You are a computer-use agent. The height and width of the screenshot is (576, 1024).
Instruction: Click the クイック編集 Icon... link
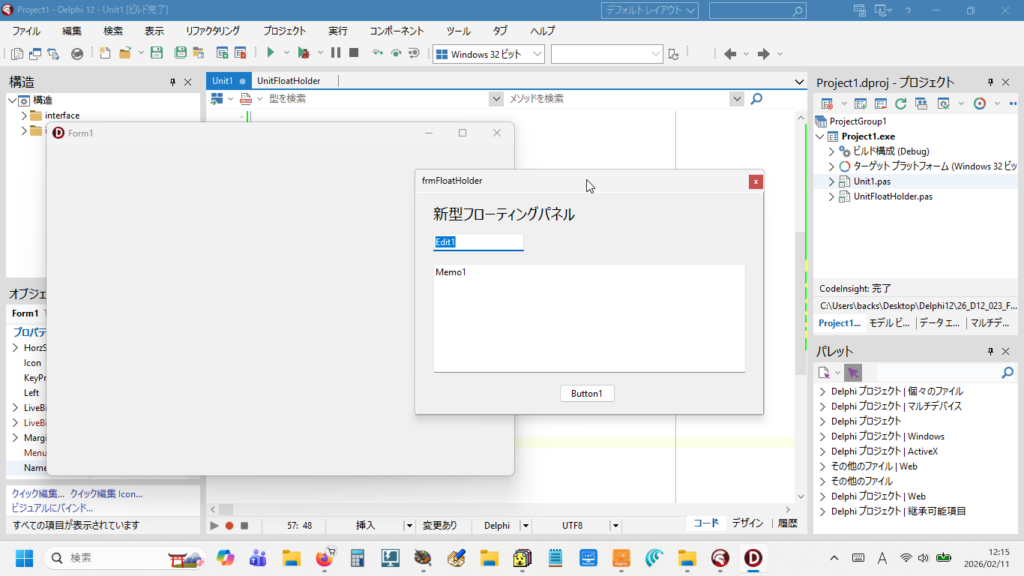coord(106,494)
